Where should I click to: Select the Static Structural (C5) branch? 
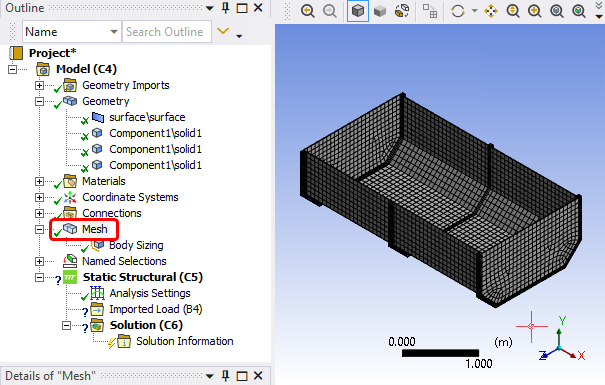coord(142,277)
